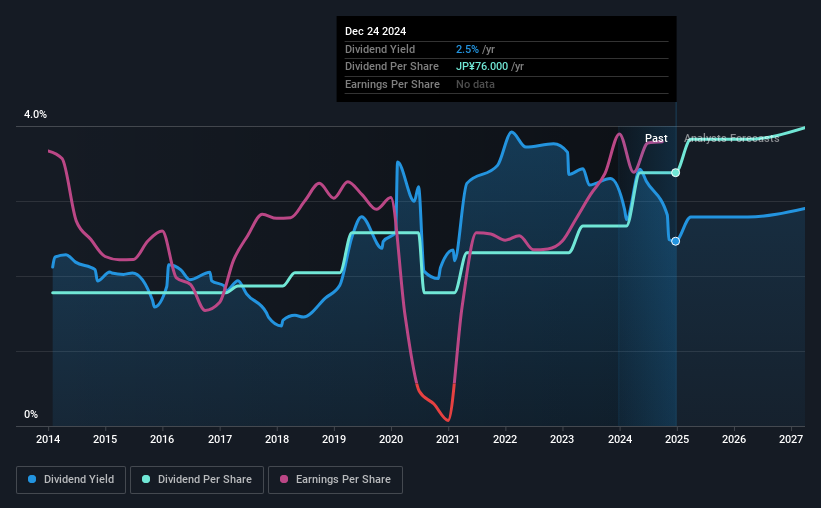Click the 2020 x-axis label
Image resolution: width=821 pixels, height=508 pixels.
point(391,439)
